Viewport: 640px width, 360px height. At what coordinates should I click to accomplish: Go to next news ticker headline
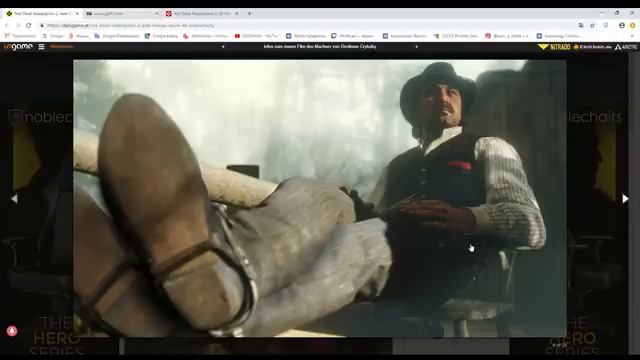click(416, 47)
